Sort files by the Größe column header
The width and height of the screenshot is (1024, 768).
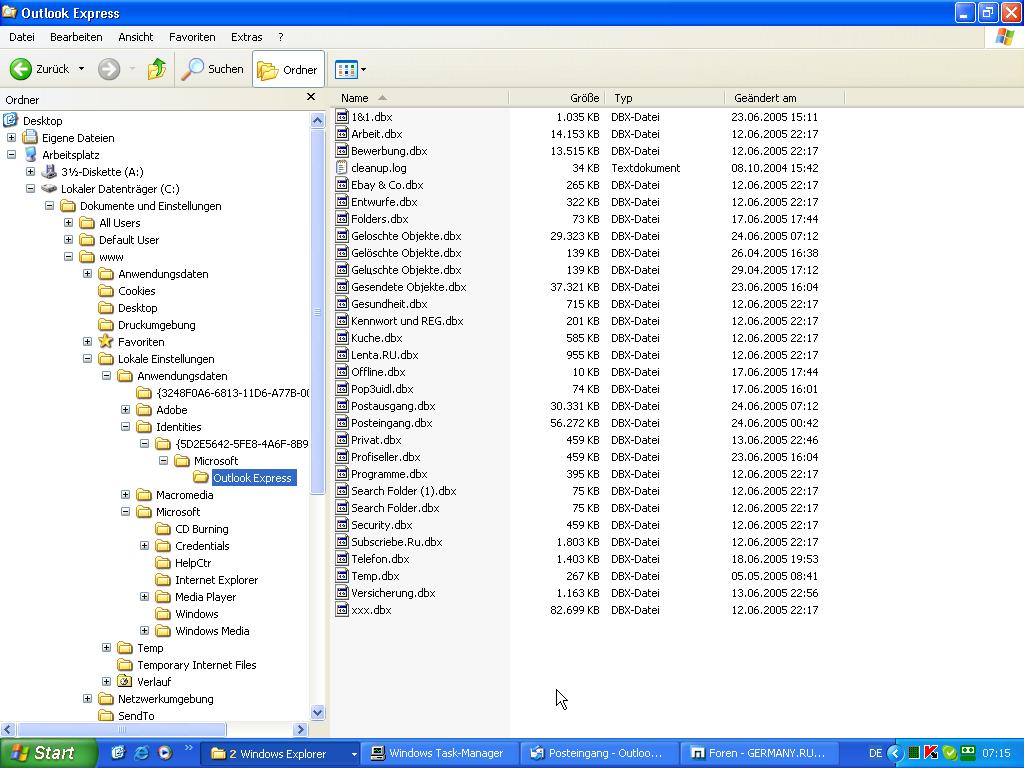coord(556,98)
